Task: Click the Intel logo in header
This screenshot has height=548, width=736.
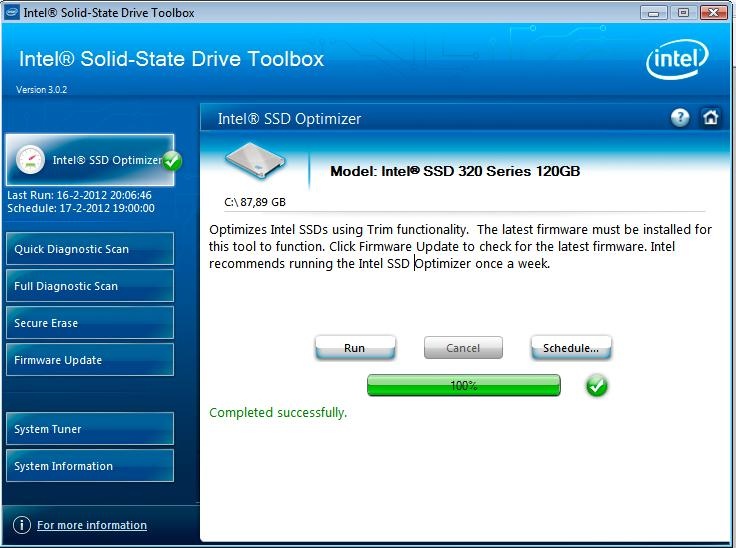Action: (x=677, y=60)
